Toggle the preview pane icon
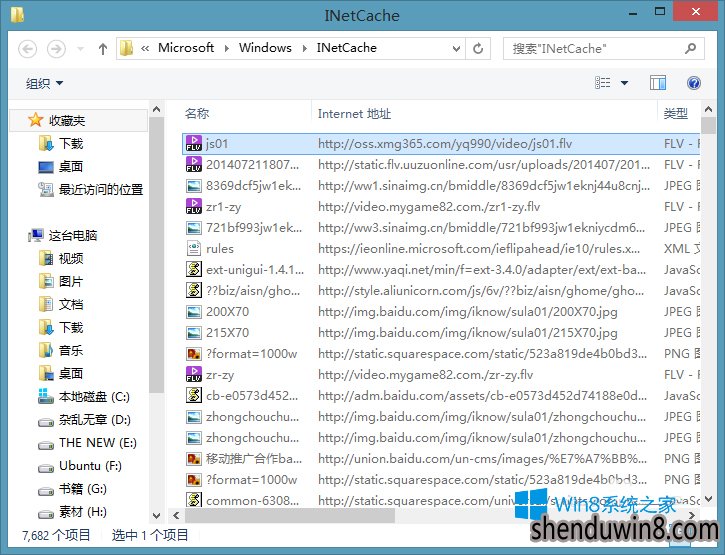Viewport: 725px width, 555px height. tap(657, 83)
